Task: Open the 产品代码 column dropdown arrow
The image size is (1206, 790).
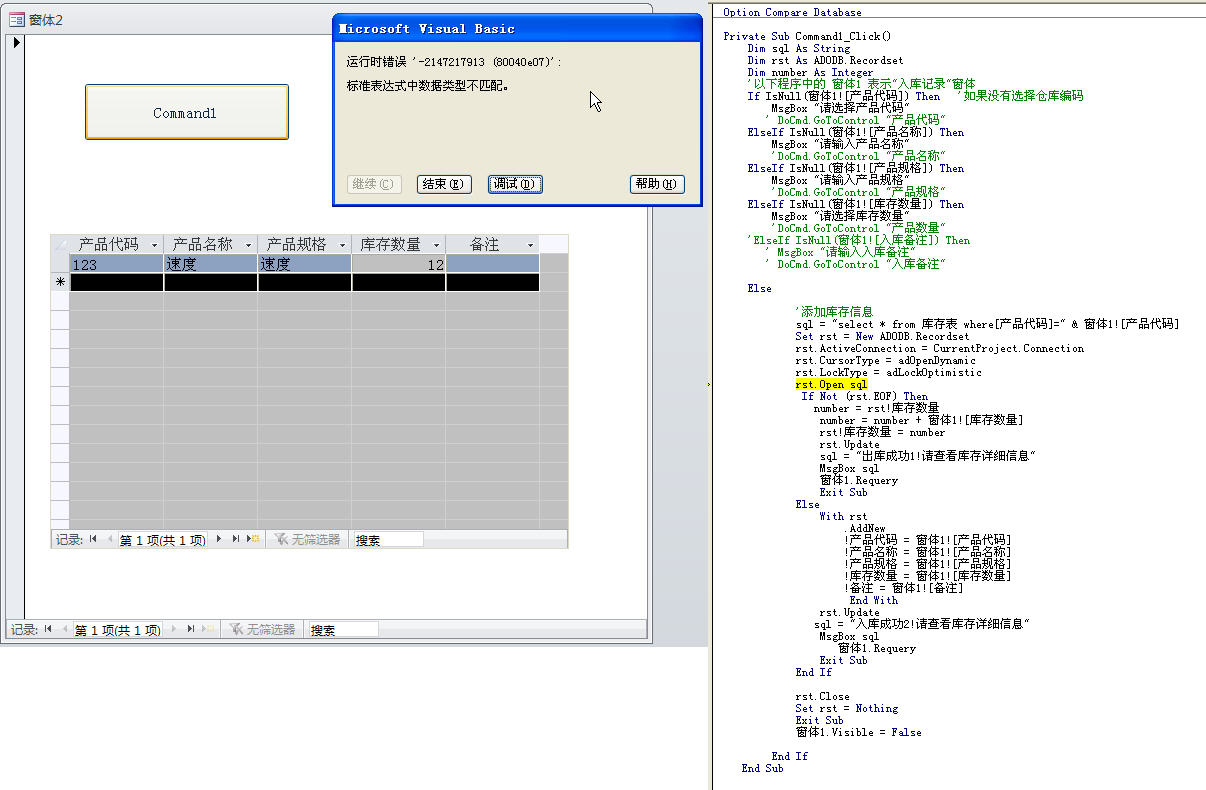Action: point(154,245)
